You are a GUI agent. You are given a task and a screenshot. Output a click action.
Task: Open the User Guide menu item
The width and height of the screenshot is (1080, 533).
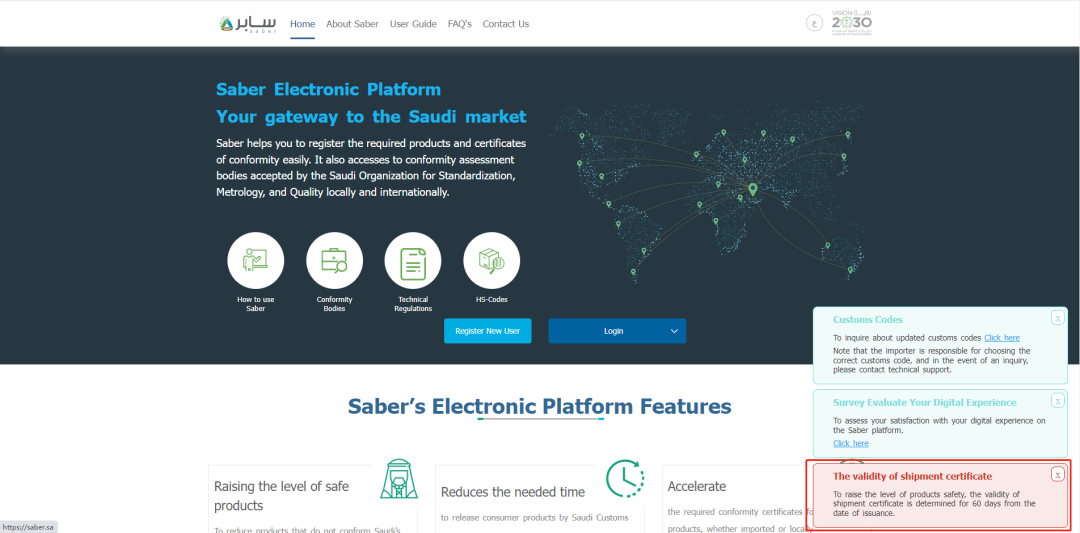413,24
